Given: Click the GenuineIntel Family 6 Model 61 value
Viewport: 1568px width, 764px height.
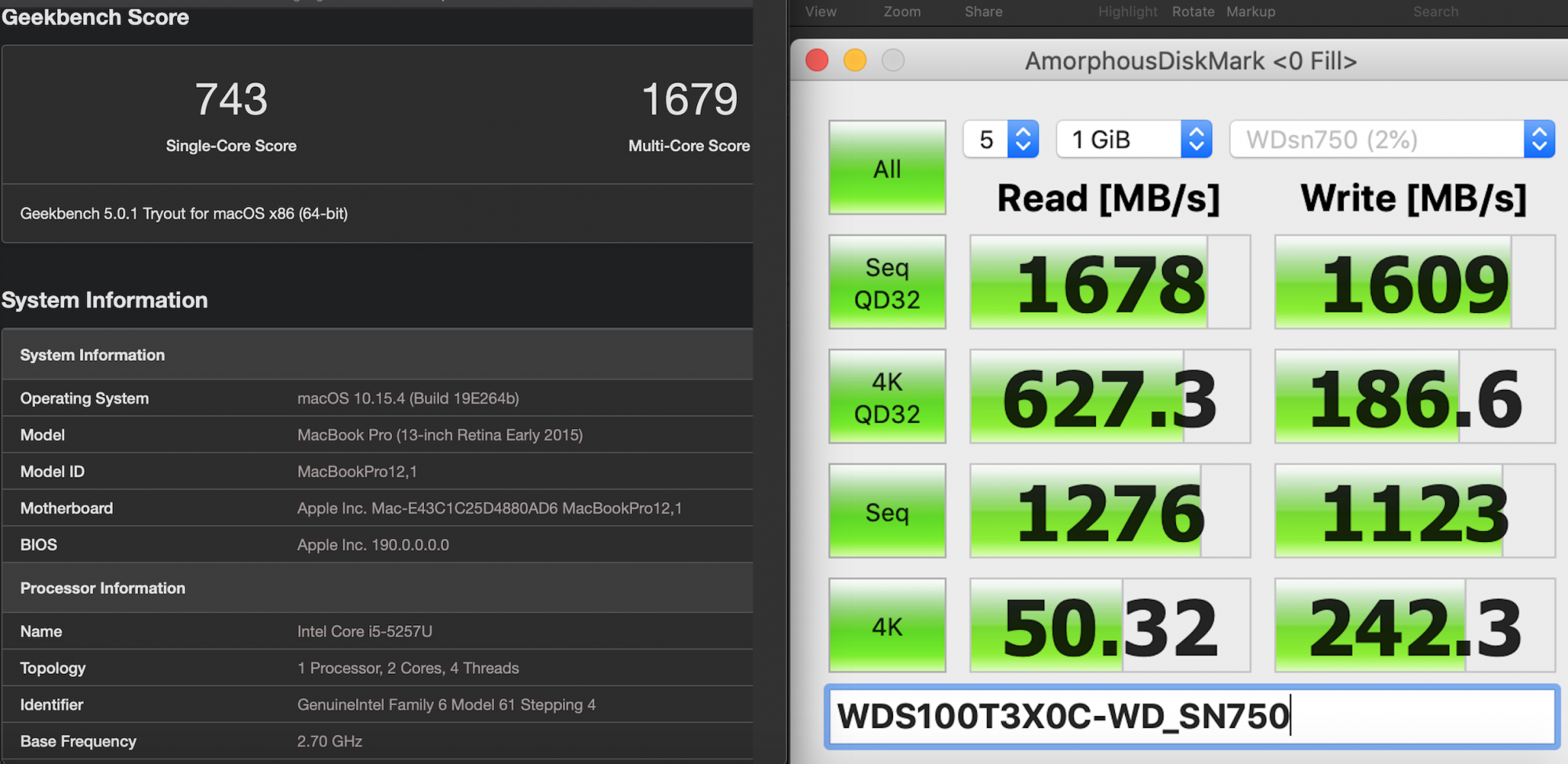Looking at the screenshot, I should (446, 705).
